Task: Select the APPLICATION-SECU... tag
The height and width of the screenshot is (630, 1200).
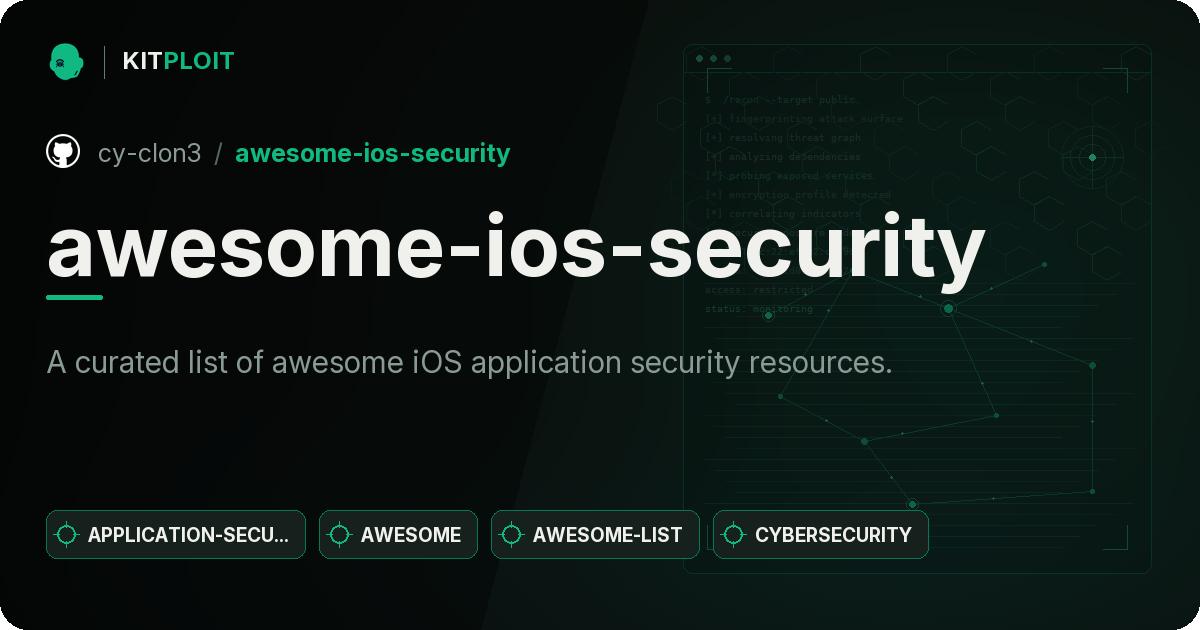Action: pos(176,535)
